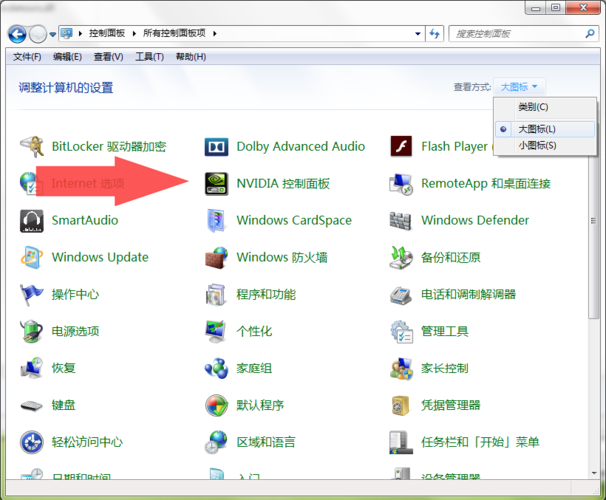Open the Windows Update icon

(x=31, y=257)
